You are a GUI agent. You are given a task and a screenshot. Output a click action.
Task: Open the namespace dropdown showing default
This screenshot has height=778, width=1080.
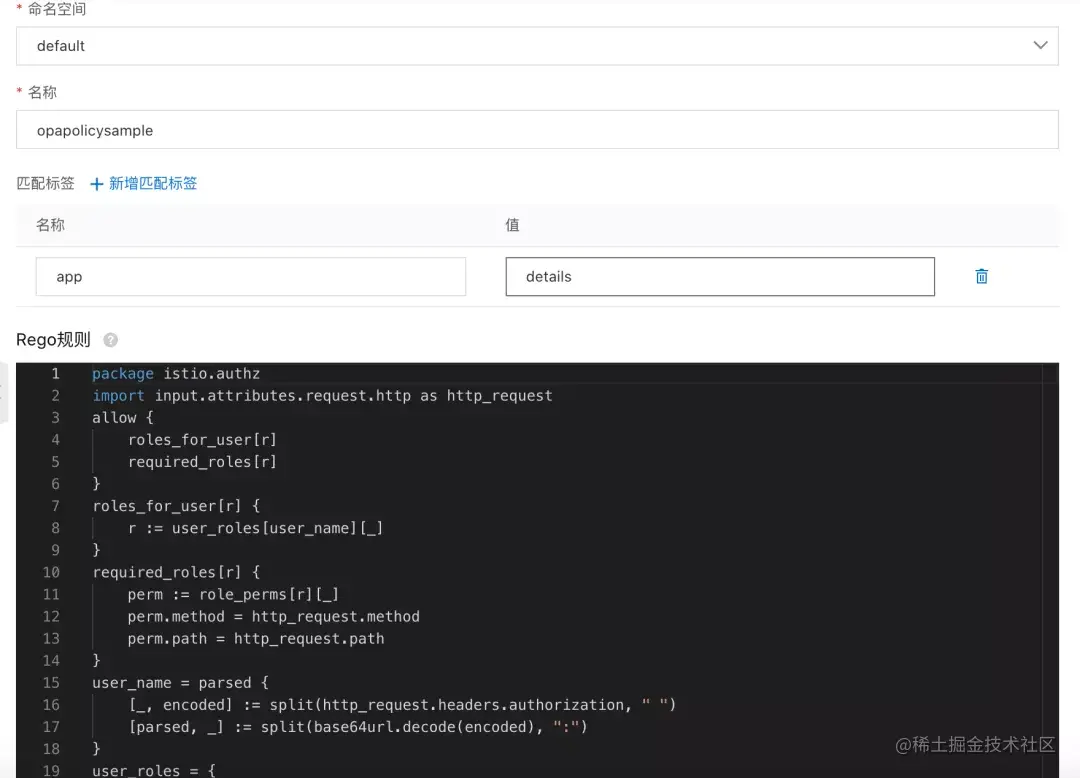[x=537, y=46]
